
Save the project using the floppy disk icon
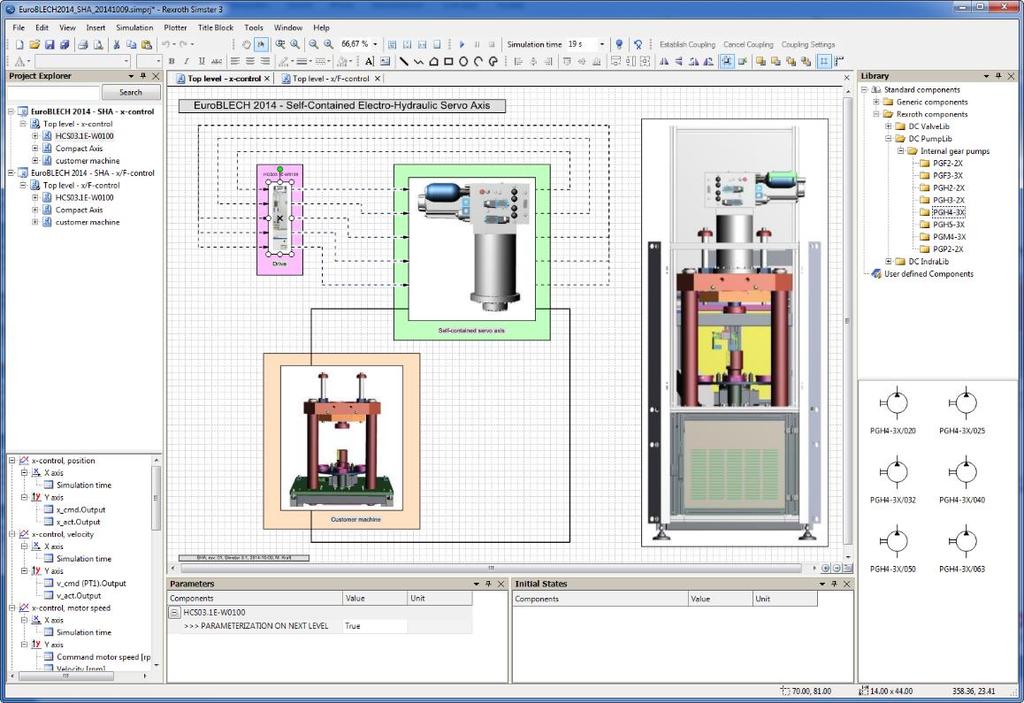pos(50,44)
